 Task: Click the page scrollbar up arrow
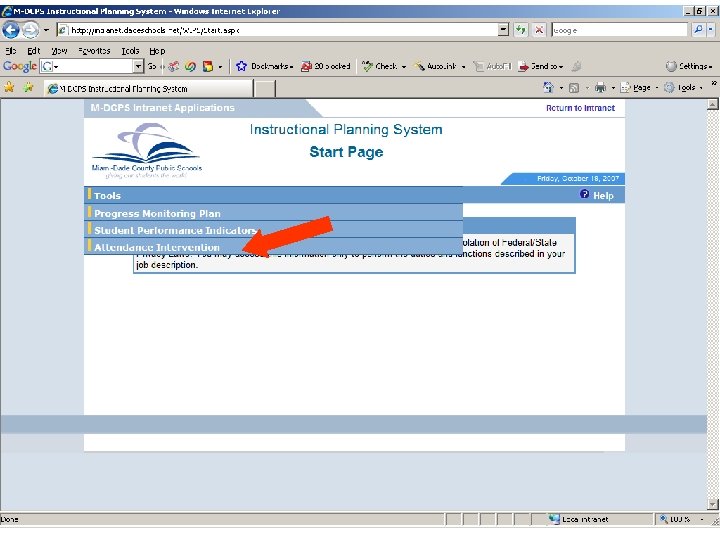pos(713,104)
